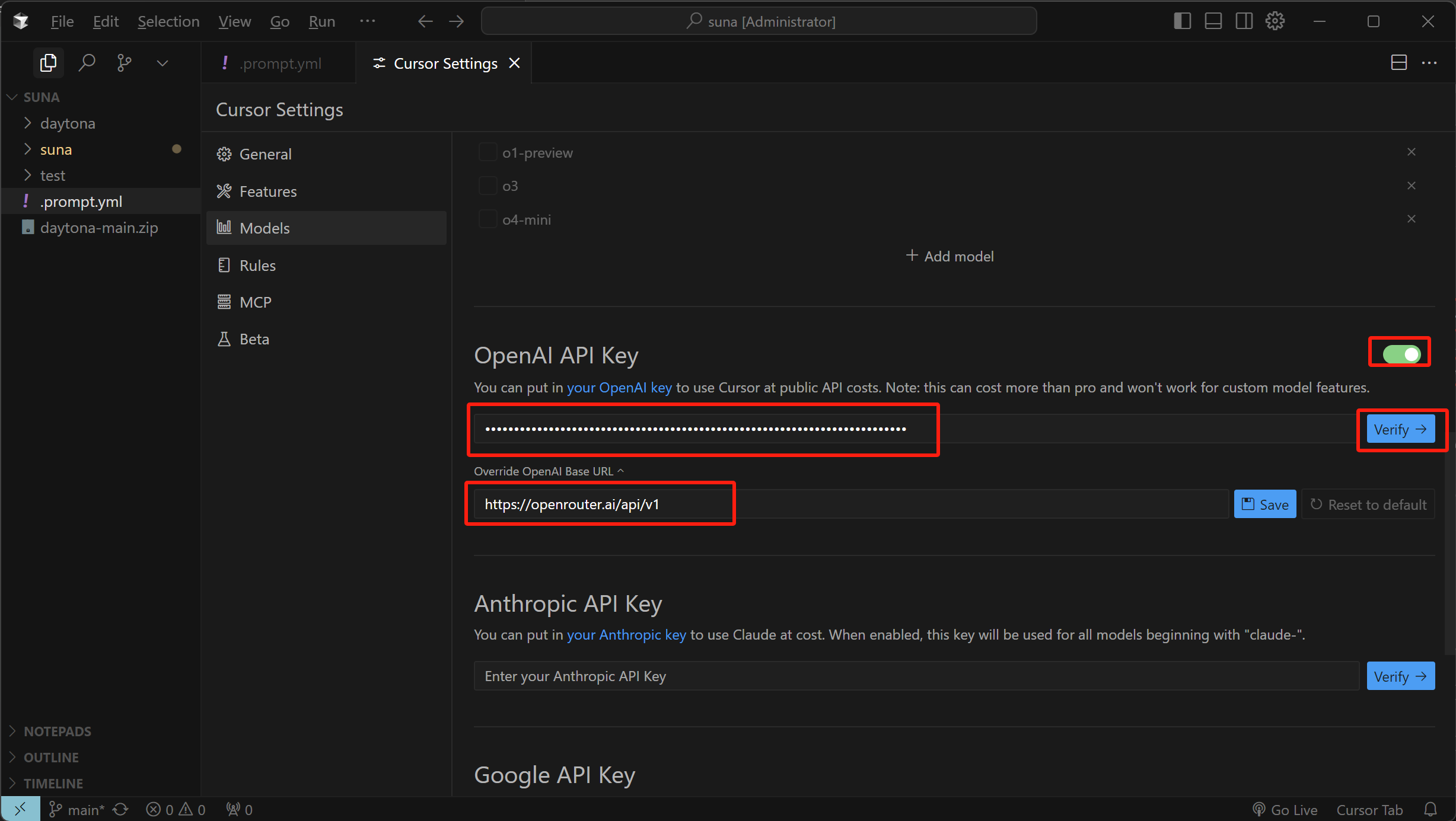Expand the suna folder
The image size is (1456, 821).
click(x=100, y=149)
